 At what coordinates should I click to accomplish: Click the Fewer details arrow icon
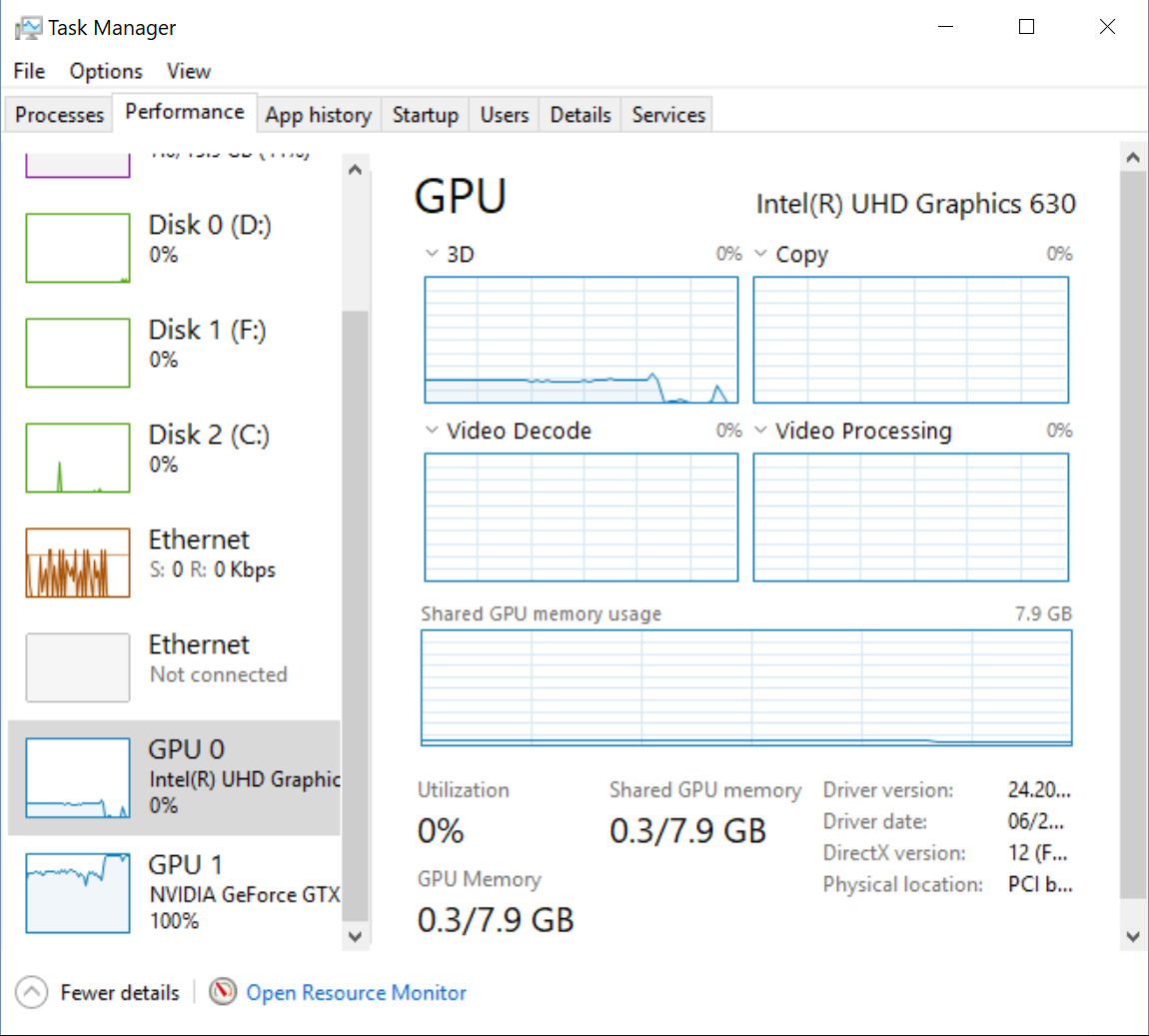tap(32, 992)
